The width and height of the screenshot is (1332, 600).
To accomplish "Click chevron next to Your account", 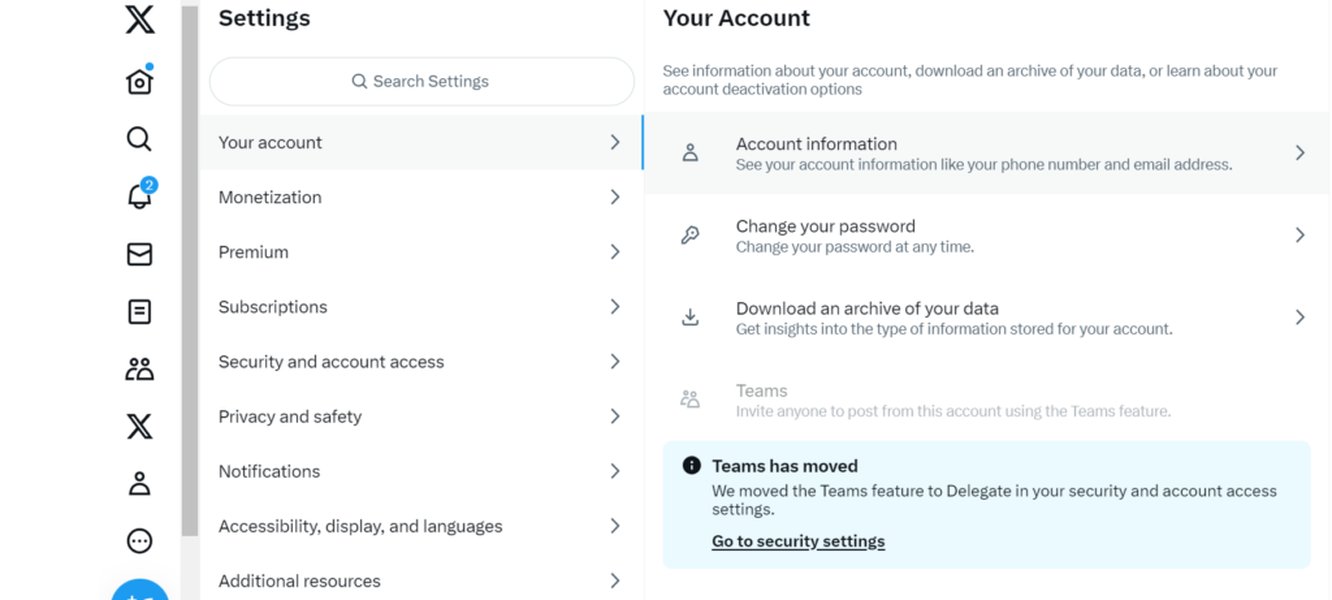I will (615, 142).
